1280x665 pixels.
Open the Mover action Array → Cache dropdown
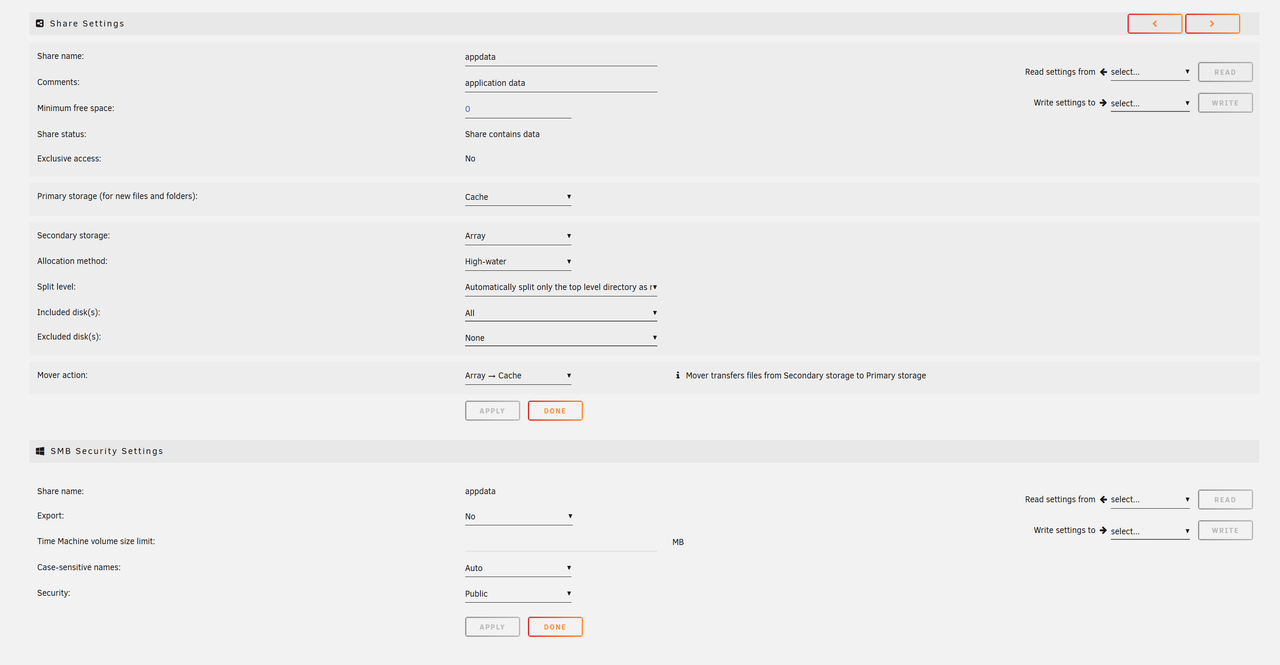518,376
